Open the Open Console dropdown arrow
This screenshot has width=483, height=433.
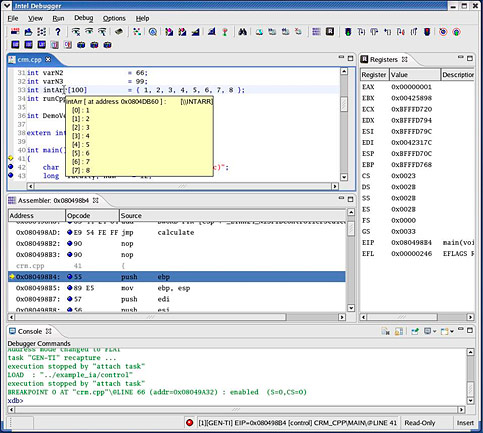452,332
